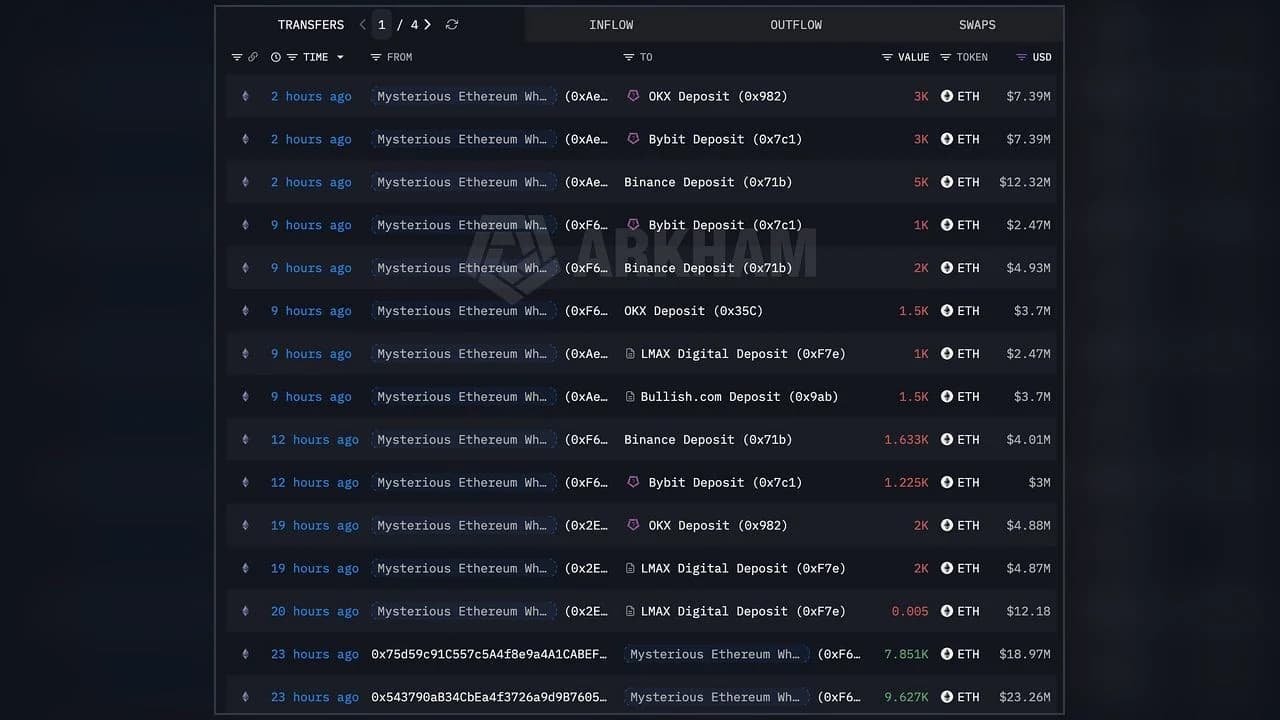Click the (0xF6… address in the $4.93M row
Viewport: 1280px width, 720px height.
(x=586, y=268)
